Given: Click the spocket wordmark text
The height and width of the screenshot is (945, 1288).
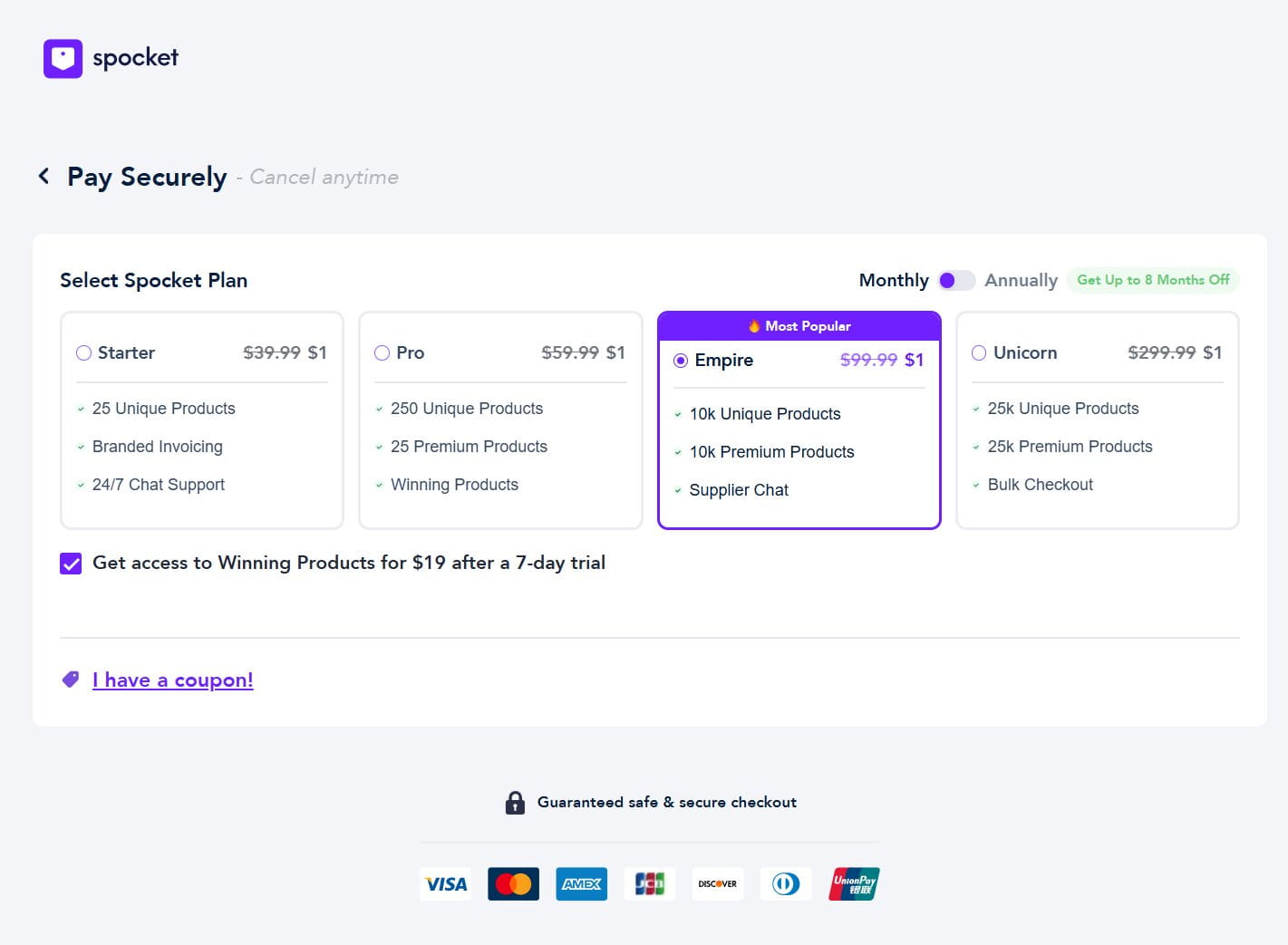Looking at the screenshot, I should (x=136, y=58).
